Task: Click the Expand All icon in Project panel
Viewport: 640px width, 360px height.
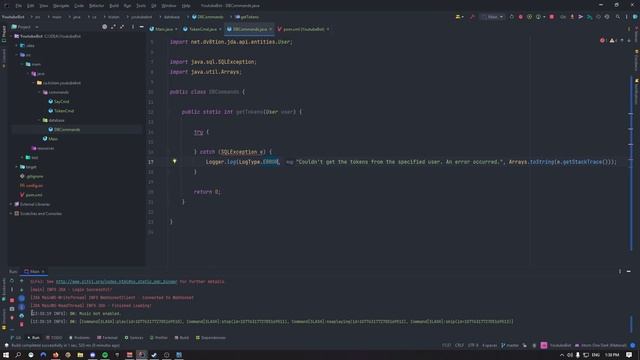Action: (113, 27)
